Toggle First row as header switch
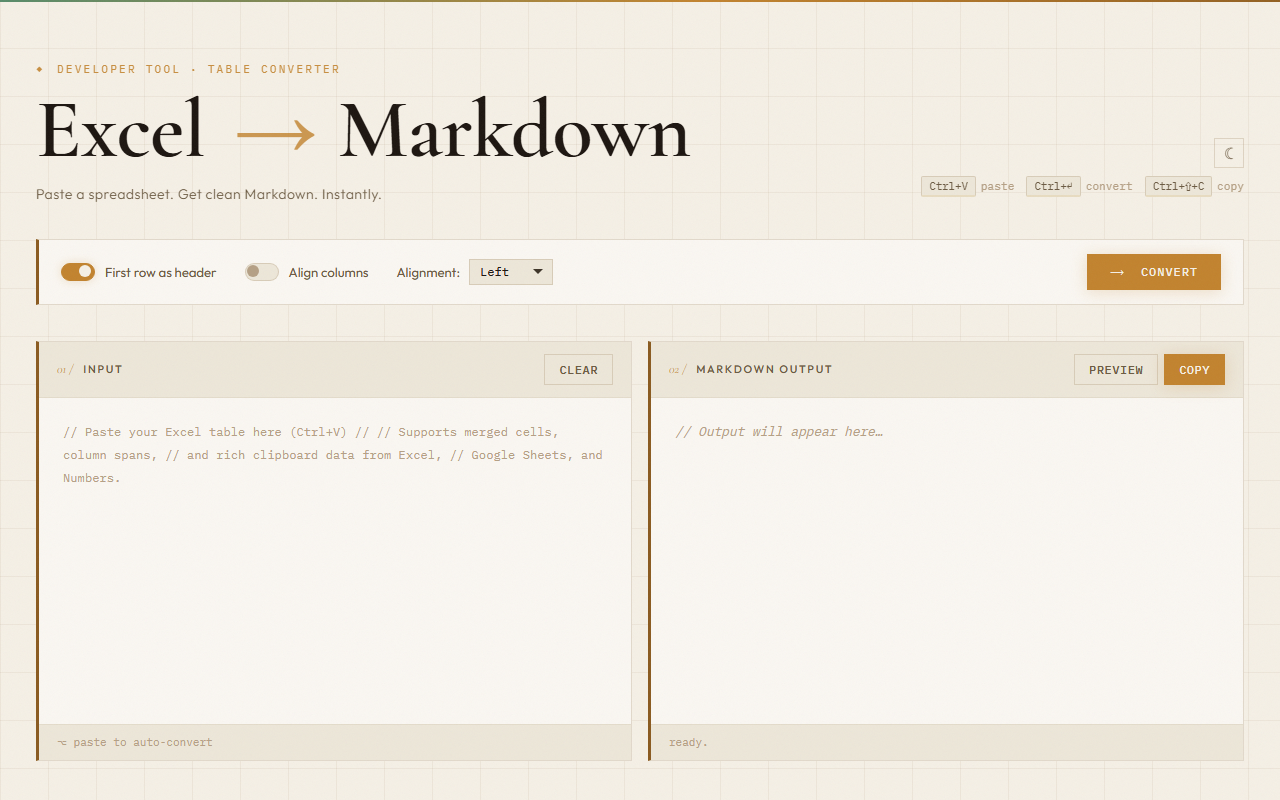1280x800 pixels. (x=78, y=272)
